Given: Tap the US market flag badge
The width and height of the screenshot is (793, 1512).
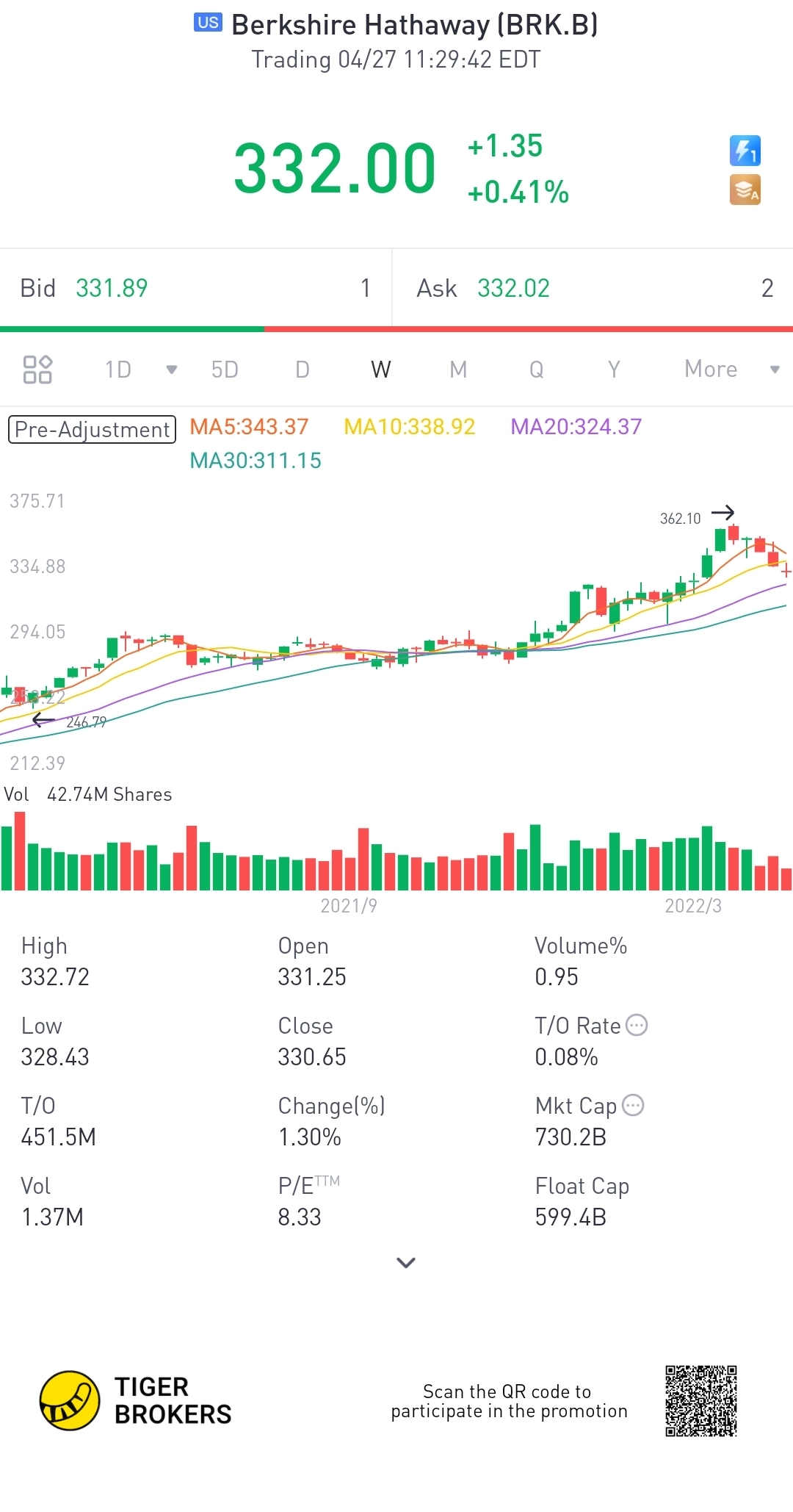Looking at the screenshot, I should tap(208, 23).
